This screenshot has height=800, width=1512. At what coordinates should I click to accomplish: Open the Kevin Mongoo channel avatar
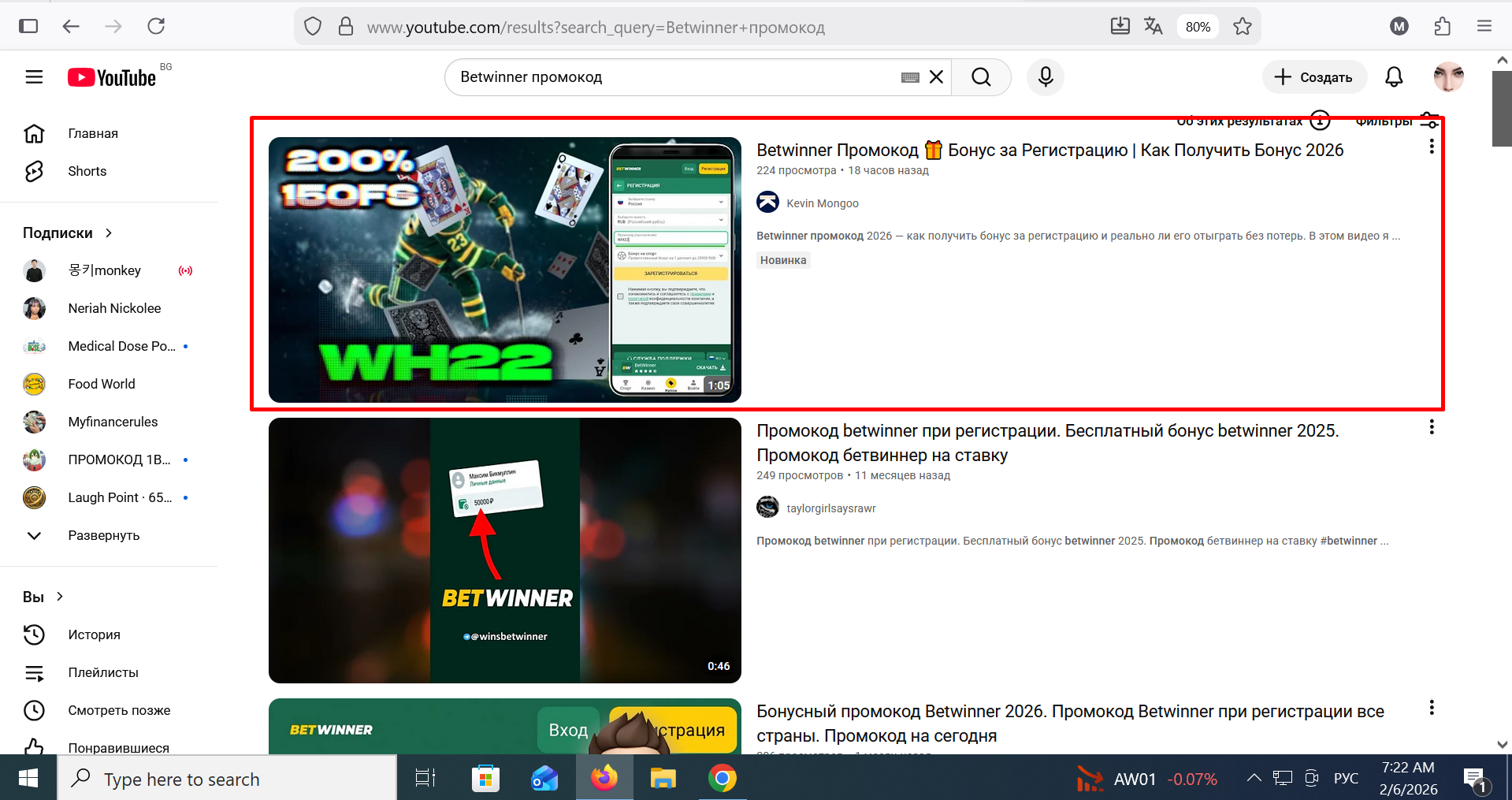point(767,203)
